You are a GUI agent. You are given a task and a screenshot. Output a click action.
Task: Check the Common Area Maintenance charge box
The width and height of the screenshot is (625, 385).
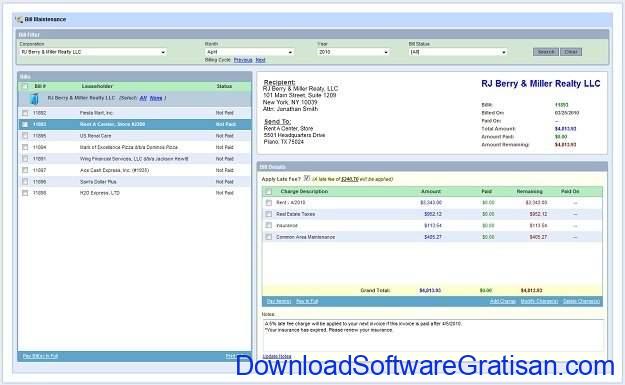coord(269,237)
